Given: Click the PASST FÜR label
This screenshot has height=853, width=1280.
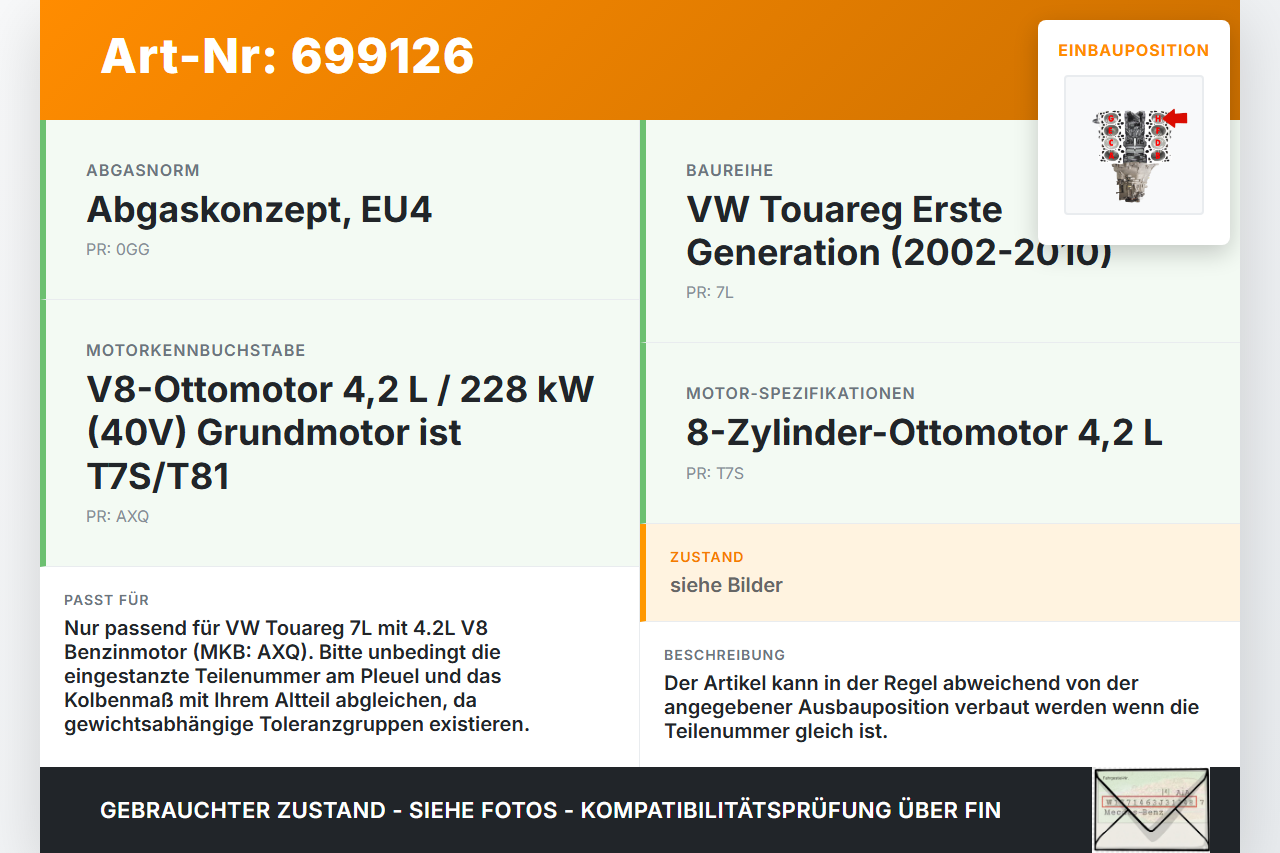Looking at the screenshot, I should point(107,600).
